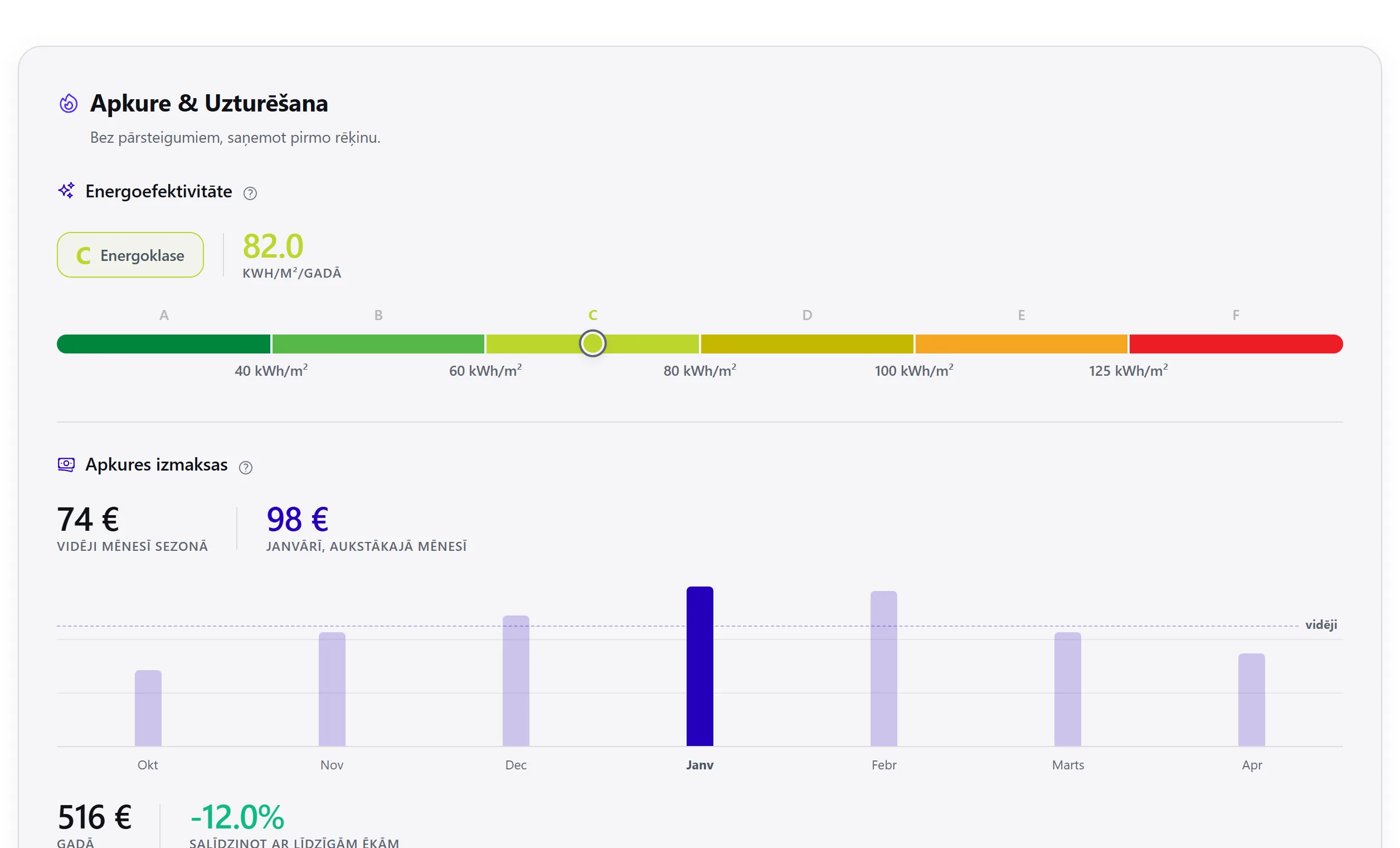Click the Dec heating cost bar

tap(516, 681)
